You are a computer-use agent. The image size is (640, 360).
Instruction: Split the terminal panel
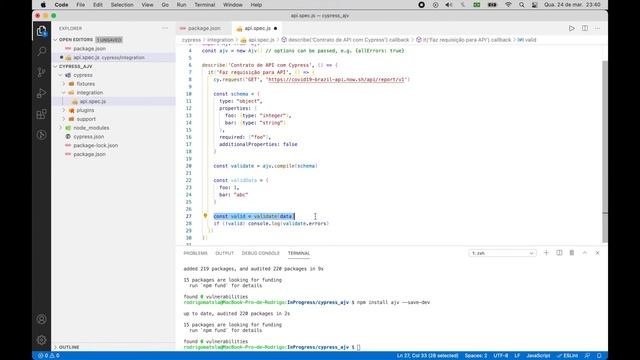[x=559, y=253]
